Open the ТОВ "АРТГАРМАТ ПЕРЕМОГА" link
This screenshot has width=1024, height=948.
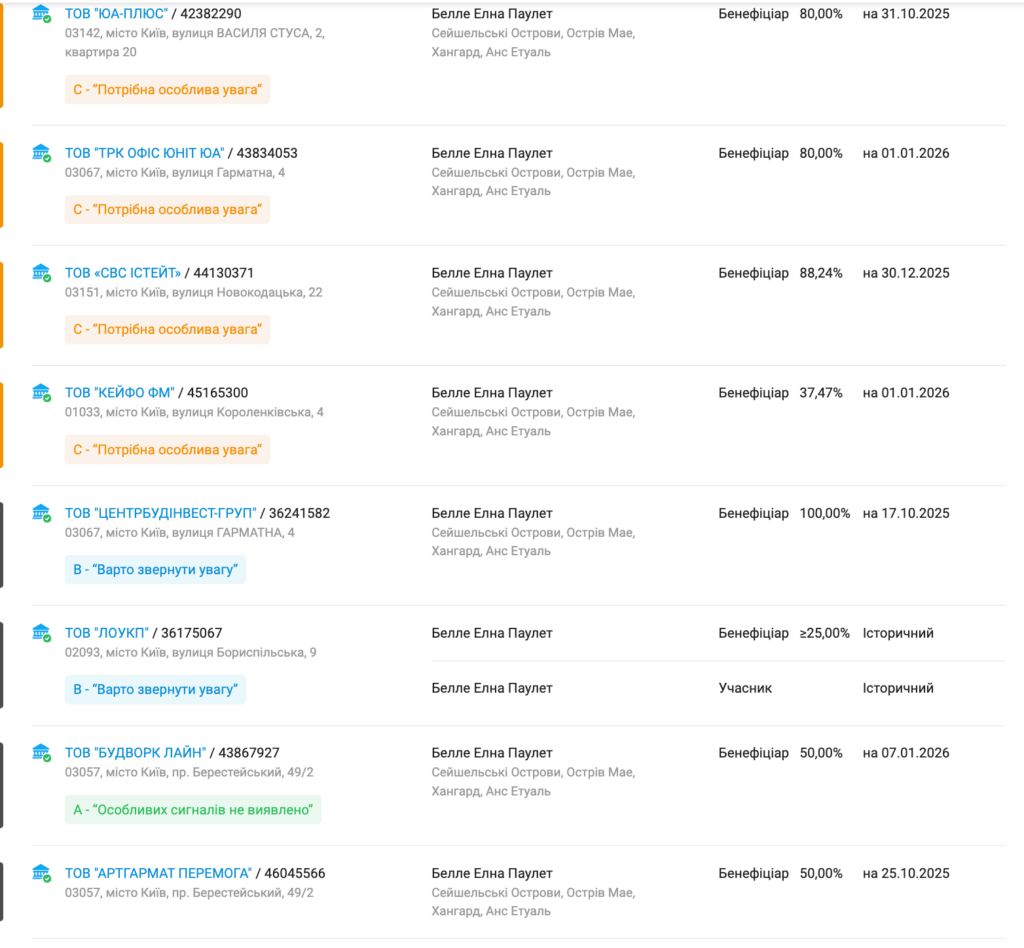click(158, 873)
